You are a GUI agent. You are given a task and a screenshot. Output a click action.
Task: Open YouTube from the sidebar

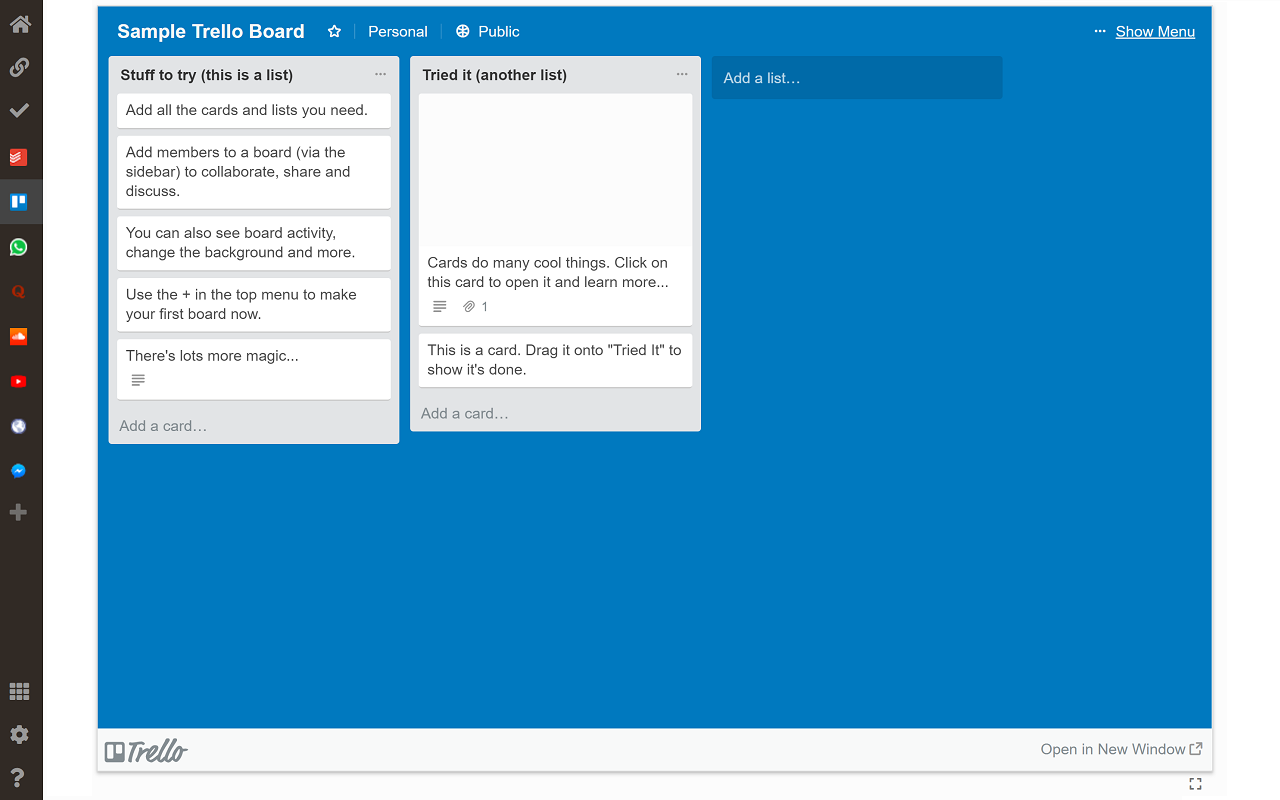click(18, 381)
